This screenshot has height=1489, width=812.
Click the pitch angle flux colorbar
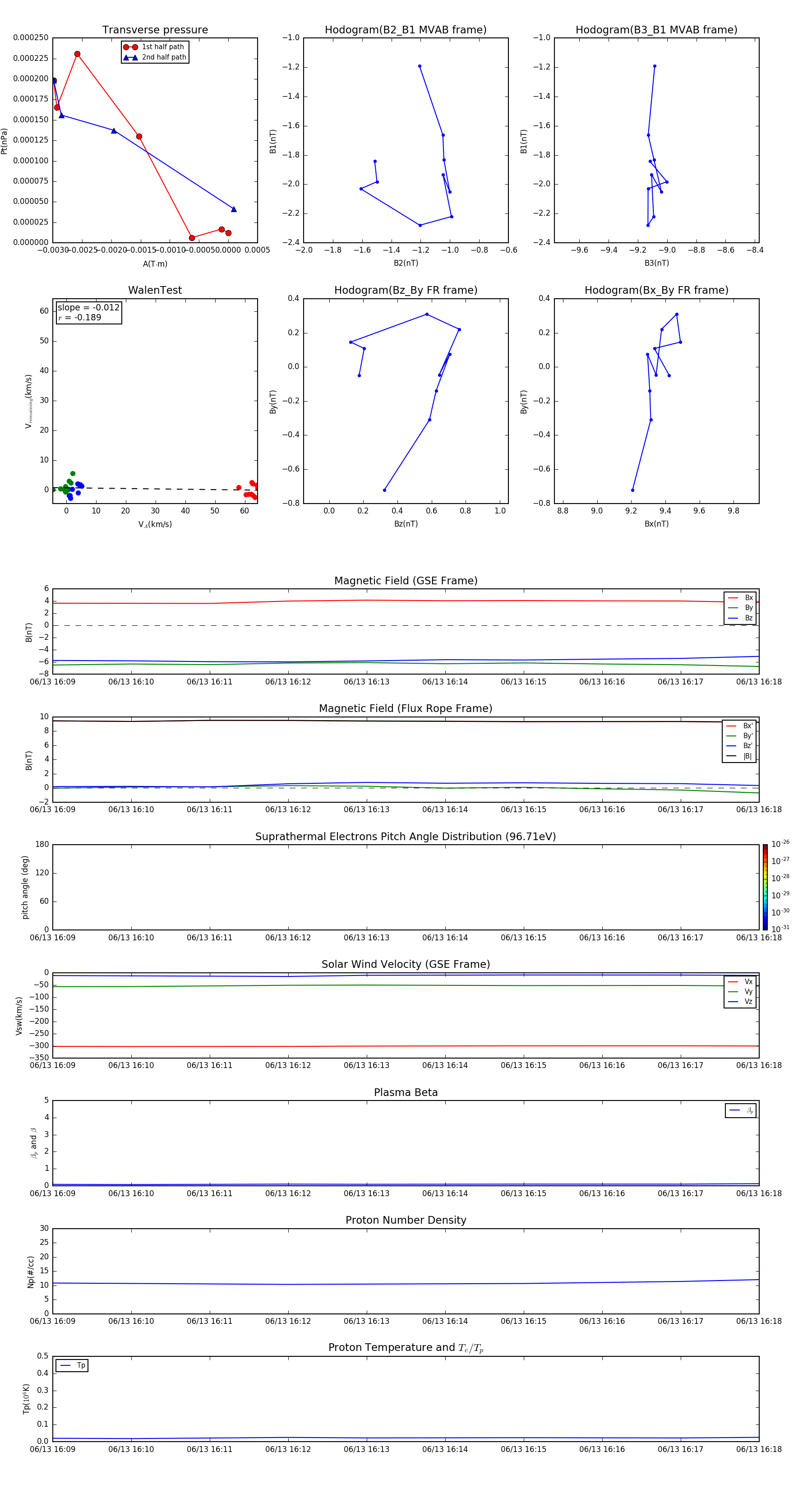coord(765,887)
